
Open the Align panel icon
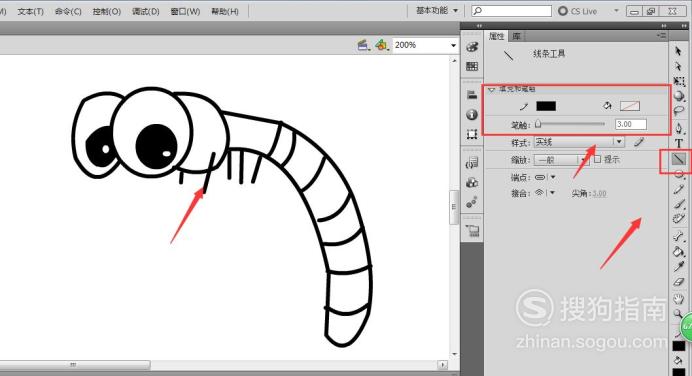[472, 95]
